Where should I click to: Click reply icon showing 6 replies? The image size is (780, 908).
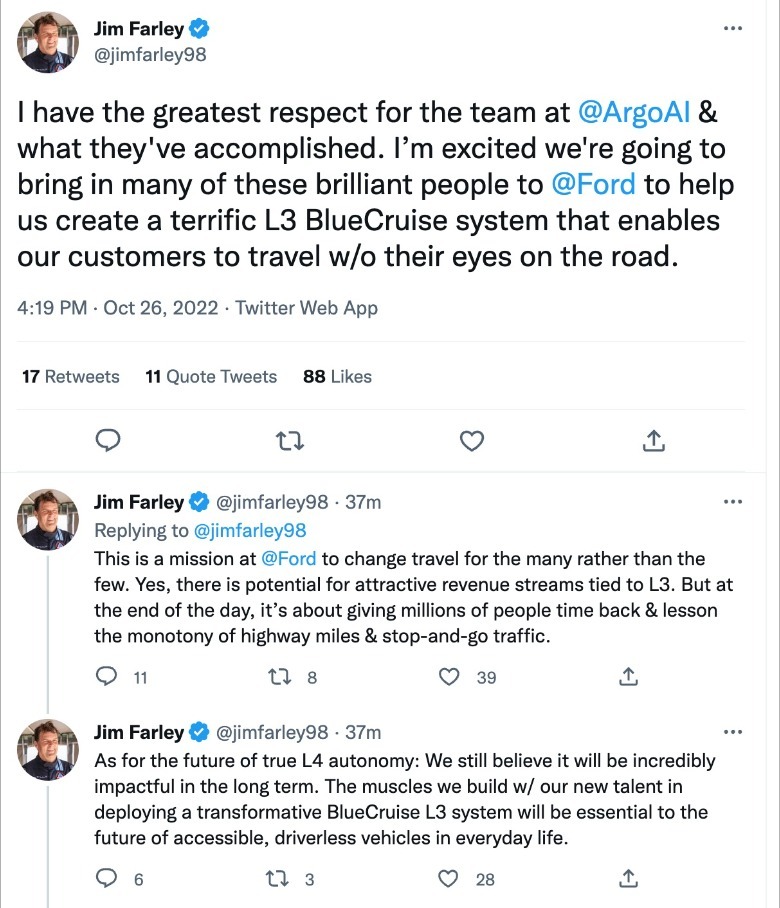[107, 879]
